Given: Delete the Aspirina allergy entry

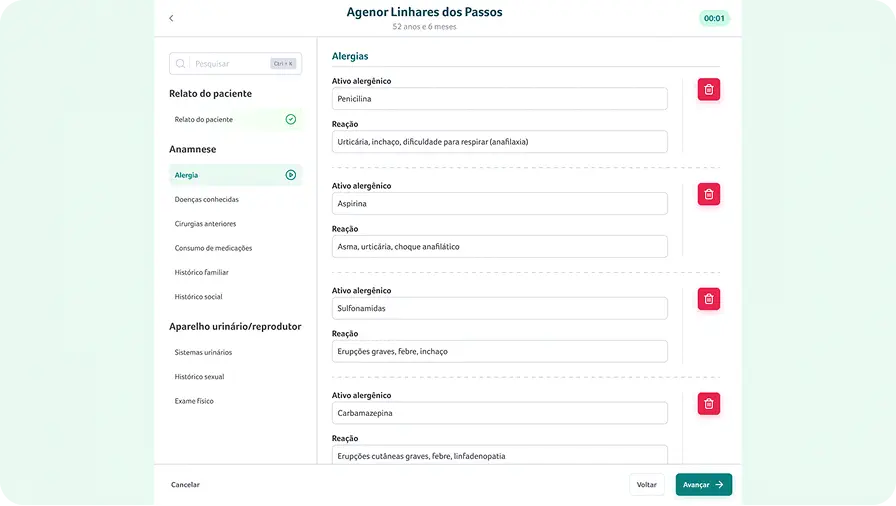Looking at the screenshot, I should [708, 194].
